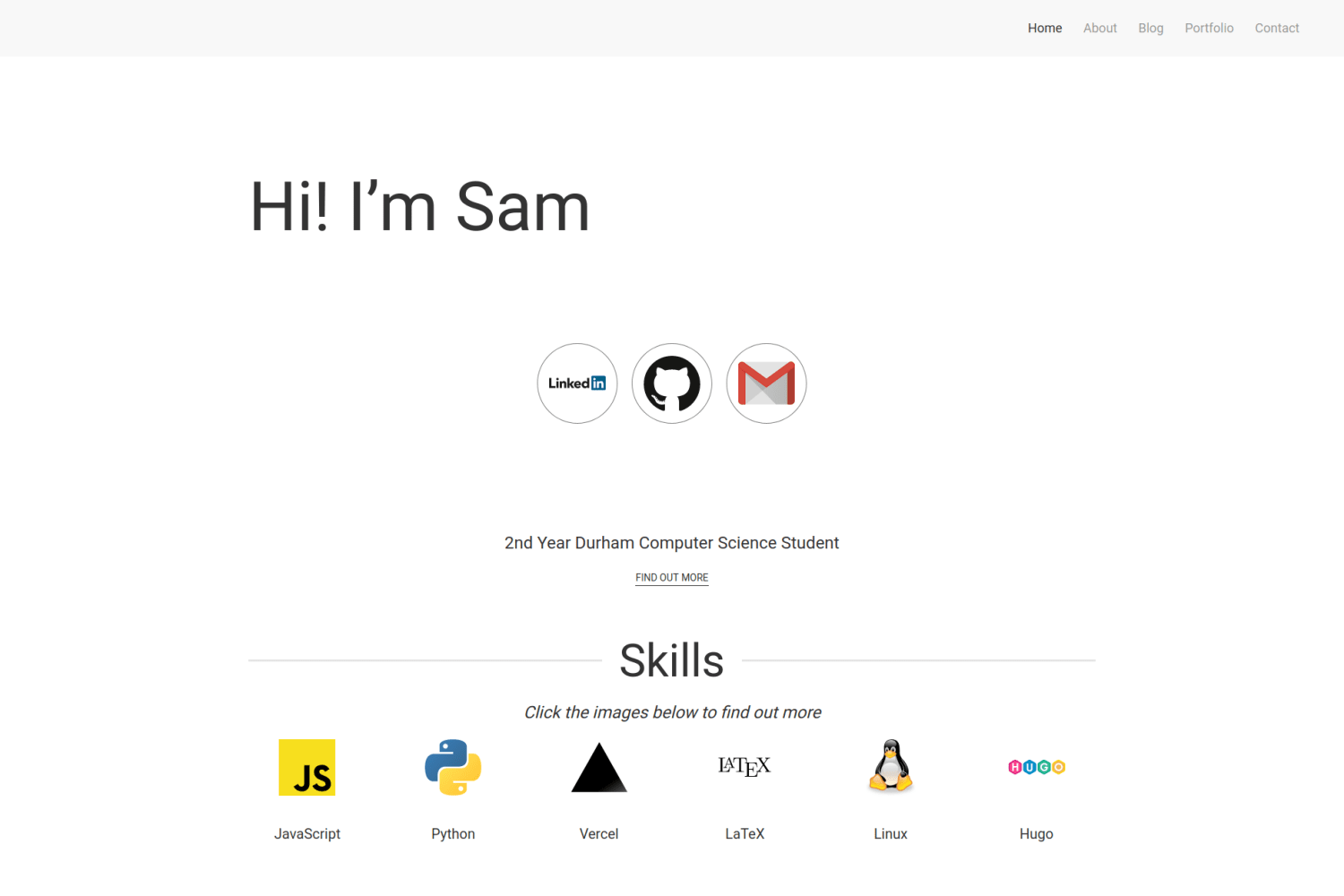Navigate to the Contact page

click(1277, 28)
